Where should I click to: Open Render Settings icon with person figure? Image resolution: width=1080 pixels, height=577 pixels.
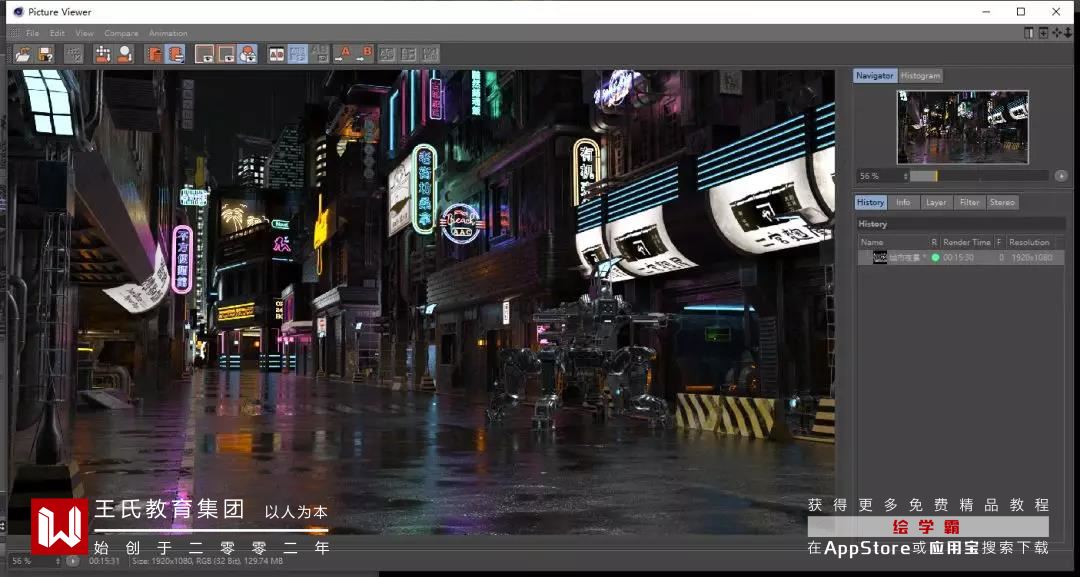[125, 54]
